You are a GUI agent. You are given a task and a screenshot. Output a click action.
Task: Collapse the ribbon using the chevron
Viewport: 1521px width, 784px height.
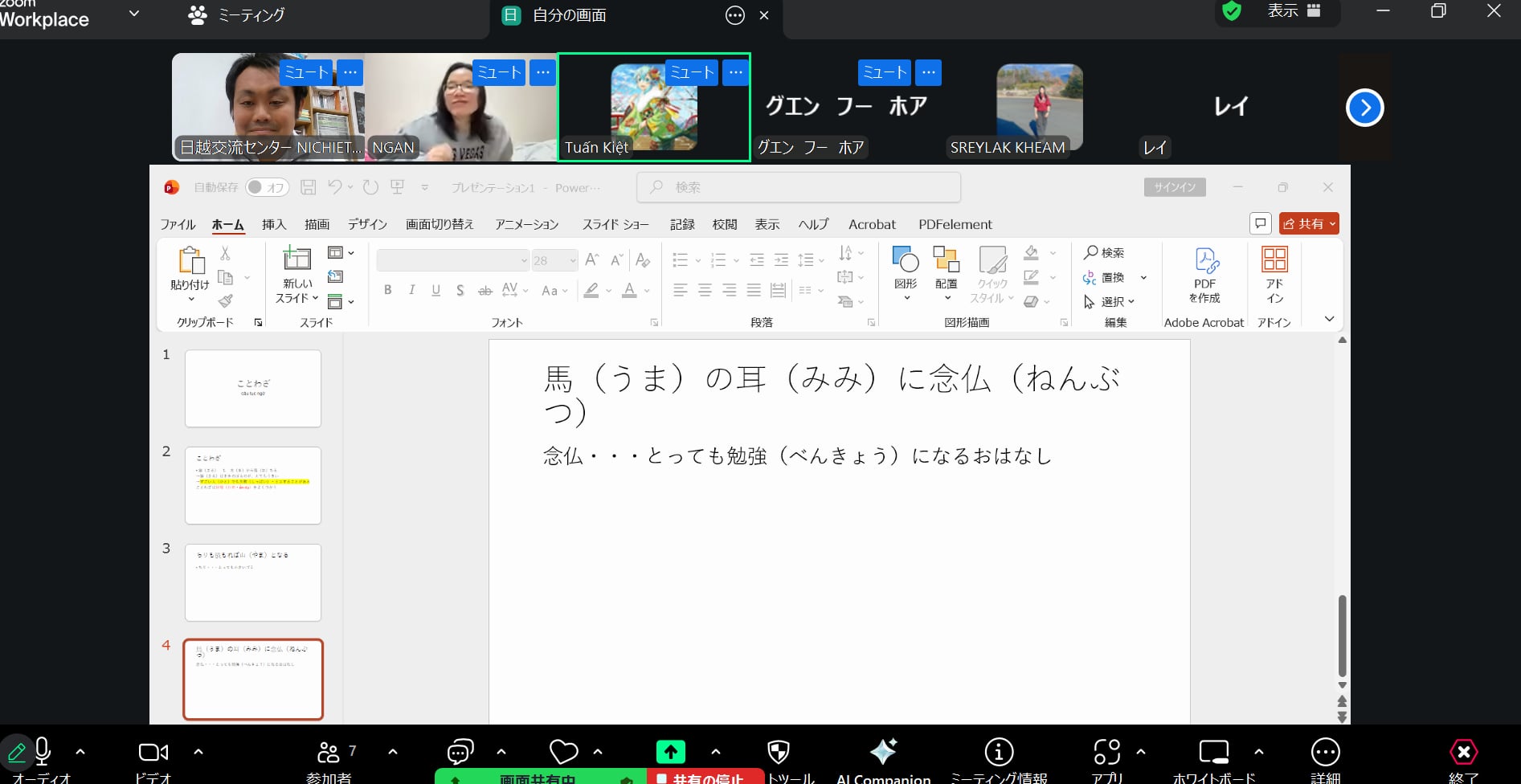pos(1329,319)
